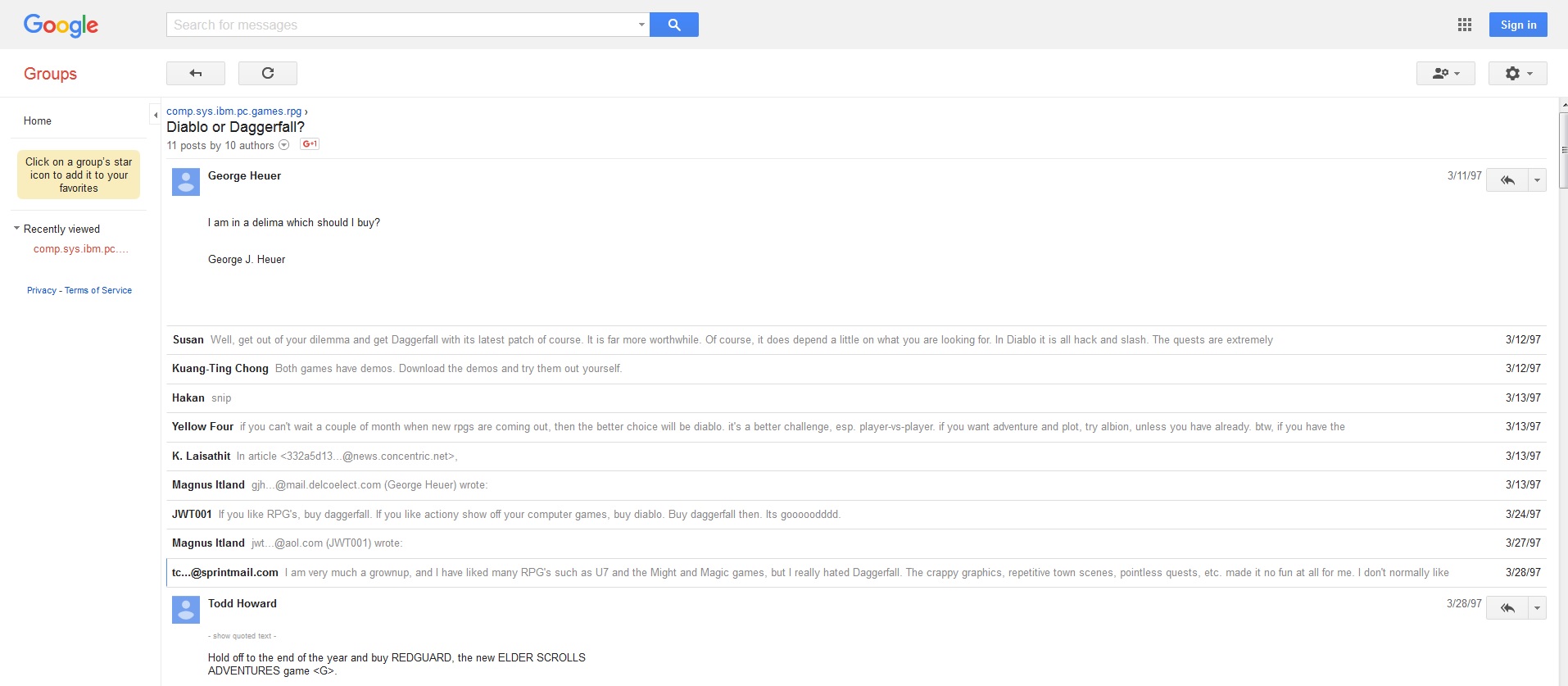The image size is (1568, 686).
Task: Reply to George Heuer's post
Action: pyautogui.click(x=1507, y=179)
